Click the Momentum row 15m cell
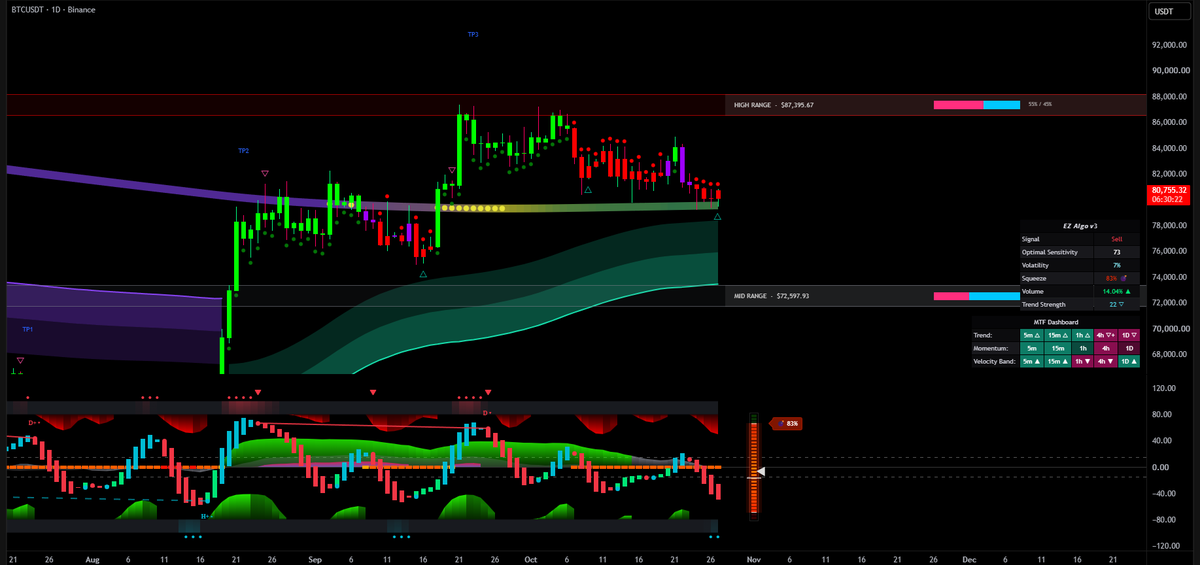 click(x=1056, y=347)
